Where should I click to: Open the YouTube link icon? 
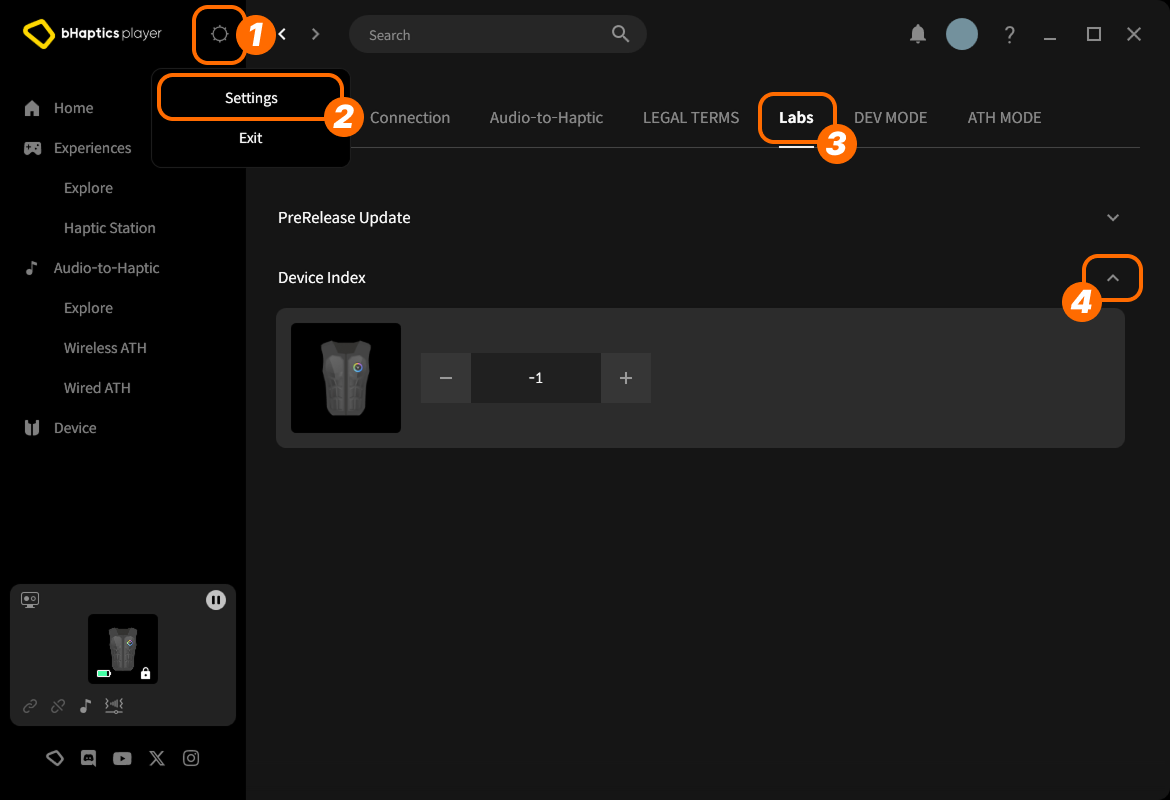122,758
